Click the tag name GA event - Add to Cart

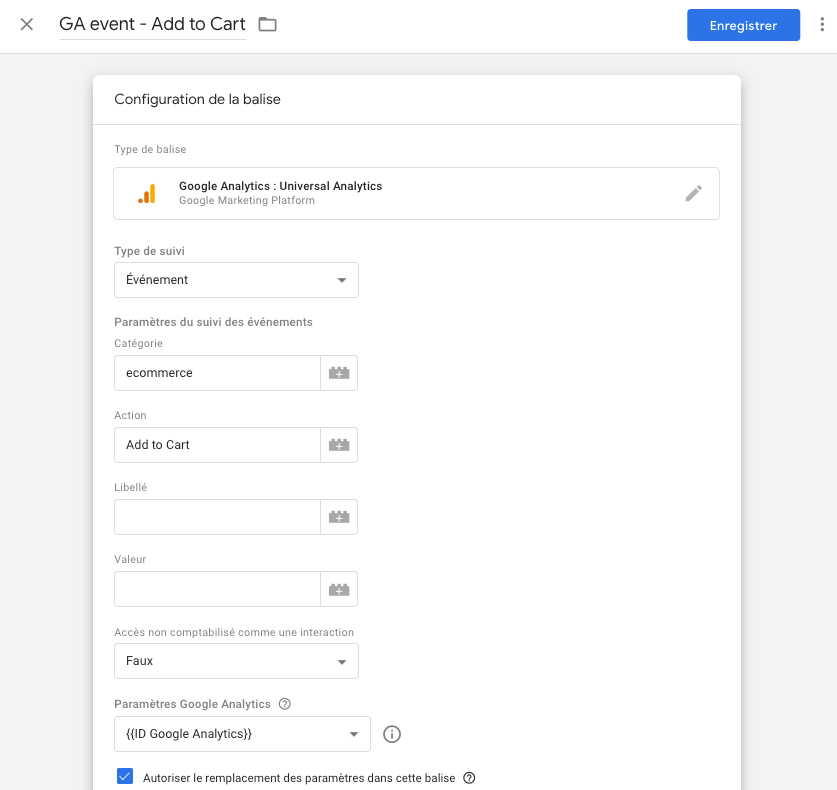[152, 25]
